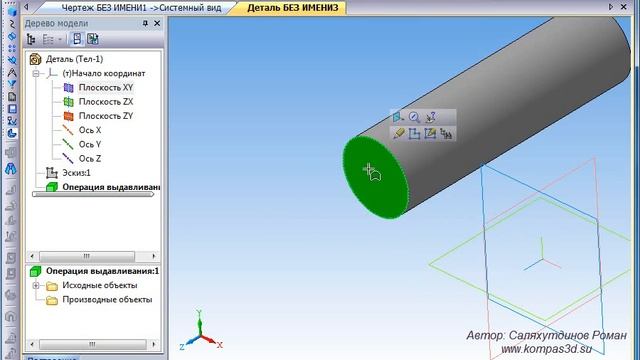Click lower pane horizontal scrollbar thumb
The image size is (640, 360).
[x=92, y=344]
